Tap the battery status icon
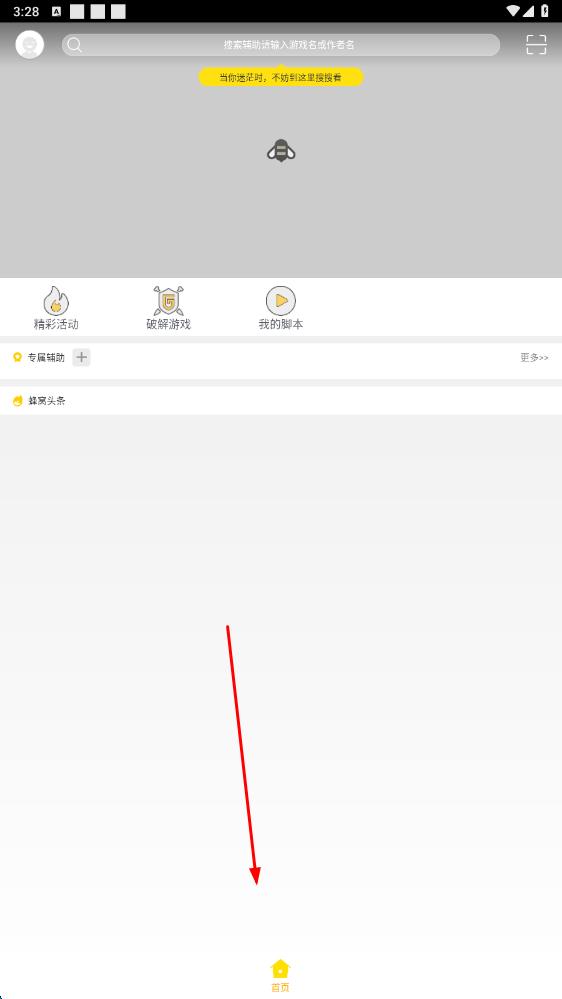Image resolution: width=562 pixels, height=999 pixels. pyautogui.click(x=545, y=11)
